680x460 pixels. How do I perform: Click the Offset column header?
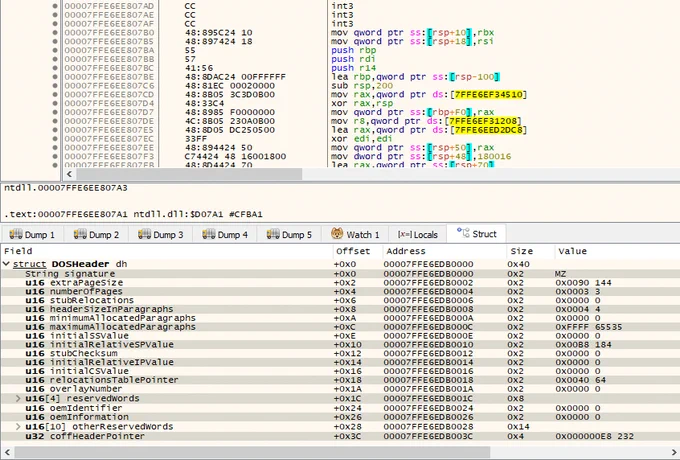[353, 251]
